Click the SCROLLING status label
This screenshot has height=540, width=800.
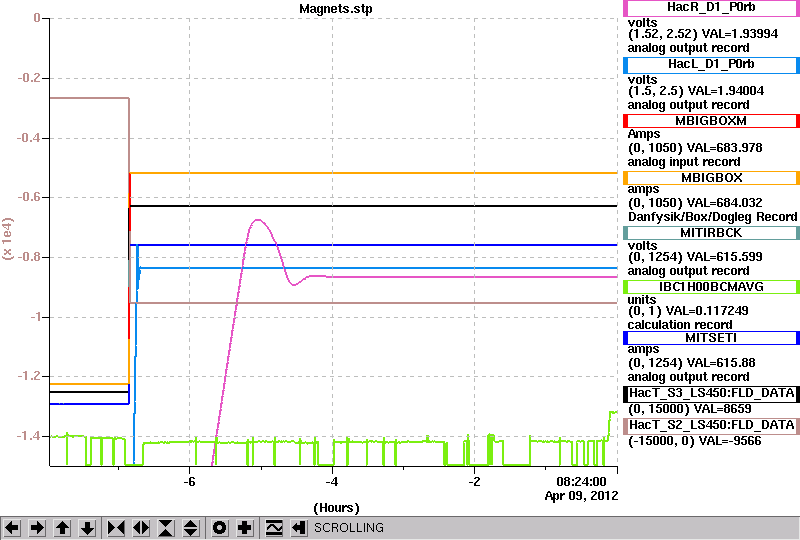coord(349,528)
